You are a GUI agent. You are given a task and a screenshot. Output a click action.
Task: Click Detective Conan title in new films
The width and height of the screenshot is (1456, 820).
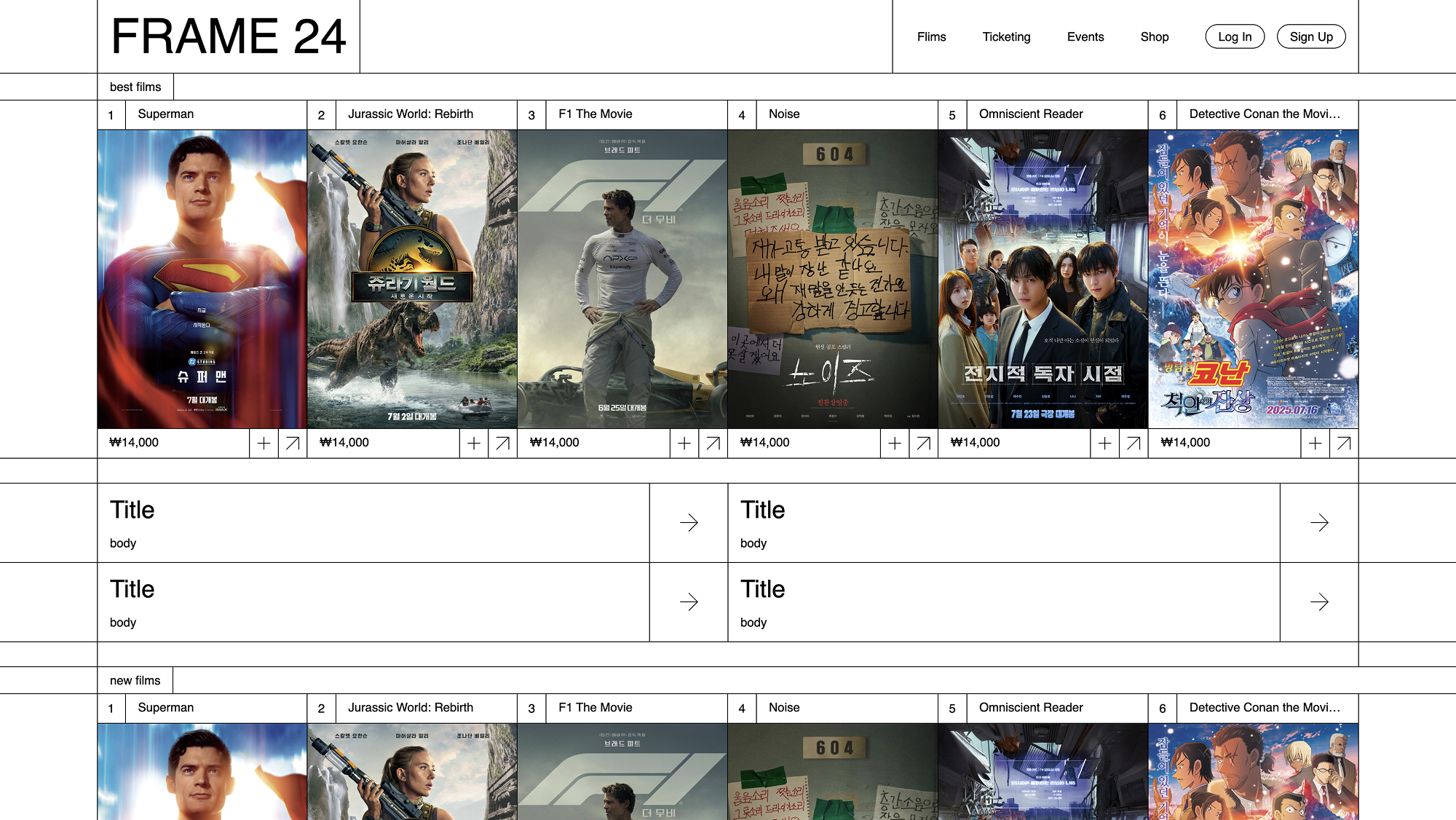coord(1265,708)
